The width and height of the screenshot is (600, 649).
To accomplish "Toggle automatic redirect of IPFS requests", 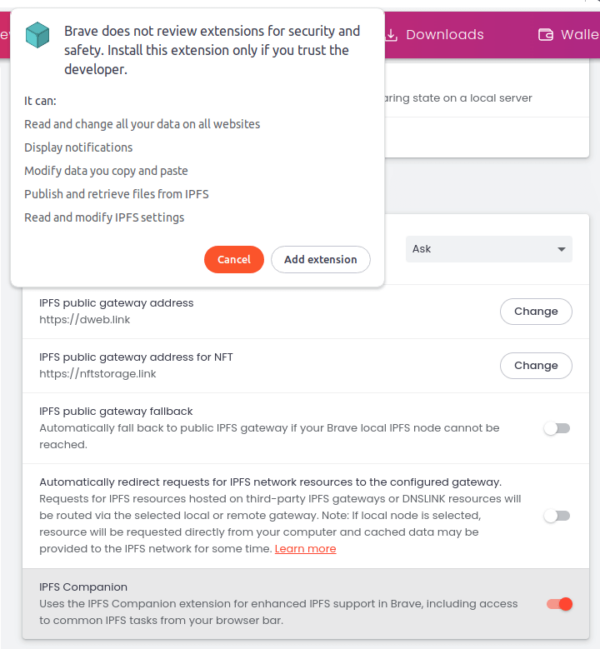I will pos(556,516).
